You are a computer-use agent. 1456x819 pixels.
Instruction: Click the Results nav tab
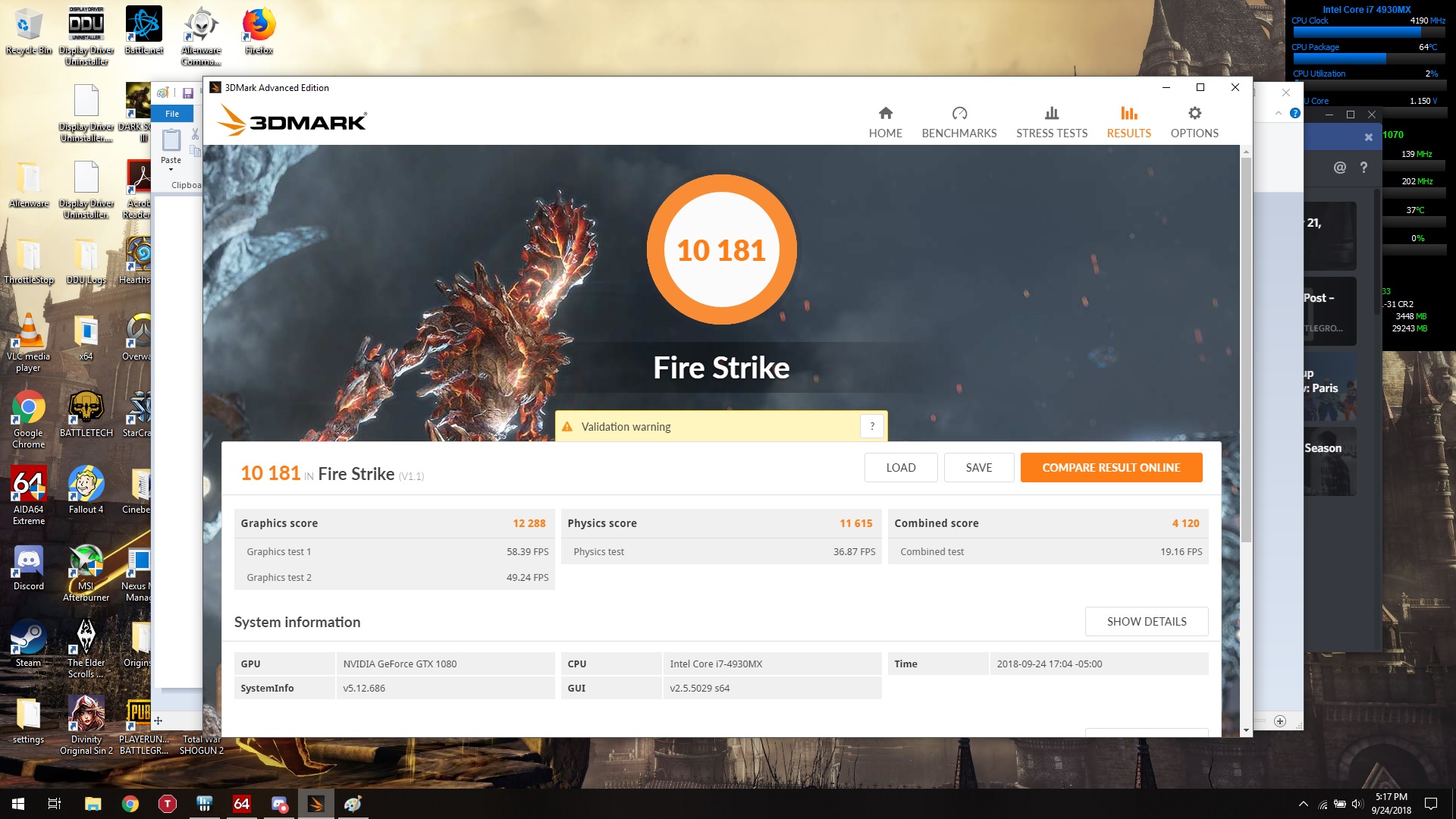point(1128,122)
